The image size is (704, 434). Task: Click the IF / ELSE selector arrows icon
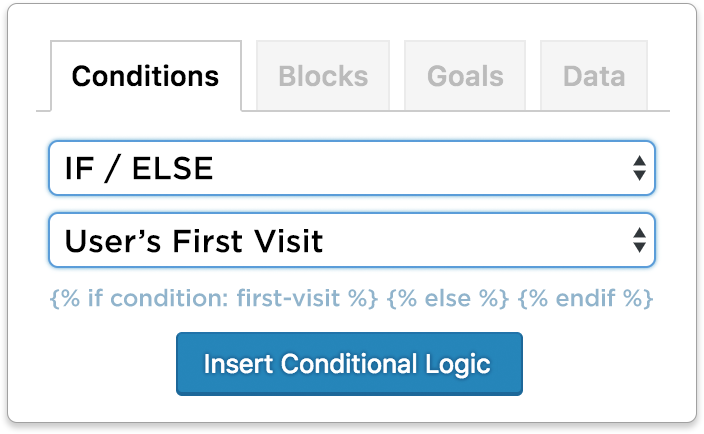click(x=639, y=168)
